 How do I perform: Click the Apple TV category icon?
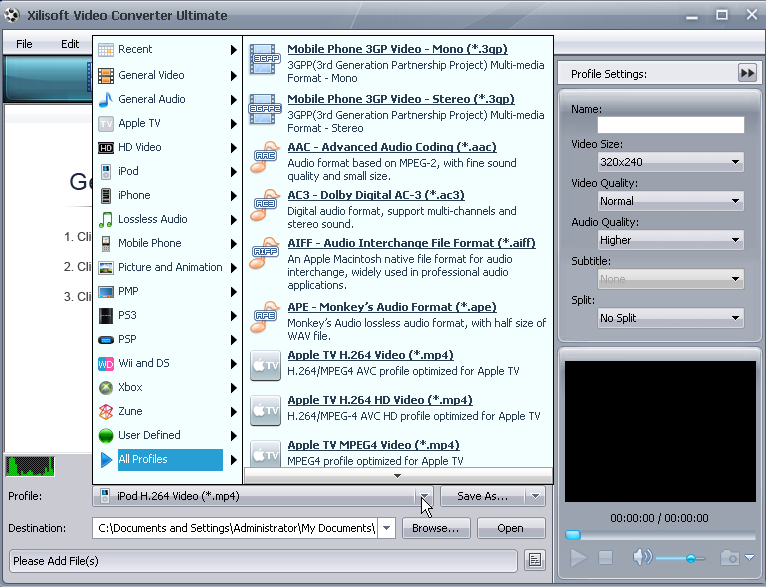[106, 124]
